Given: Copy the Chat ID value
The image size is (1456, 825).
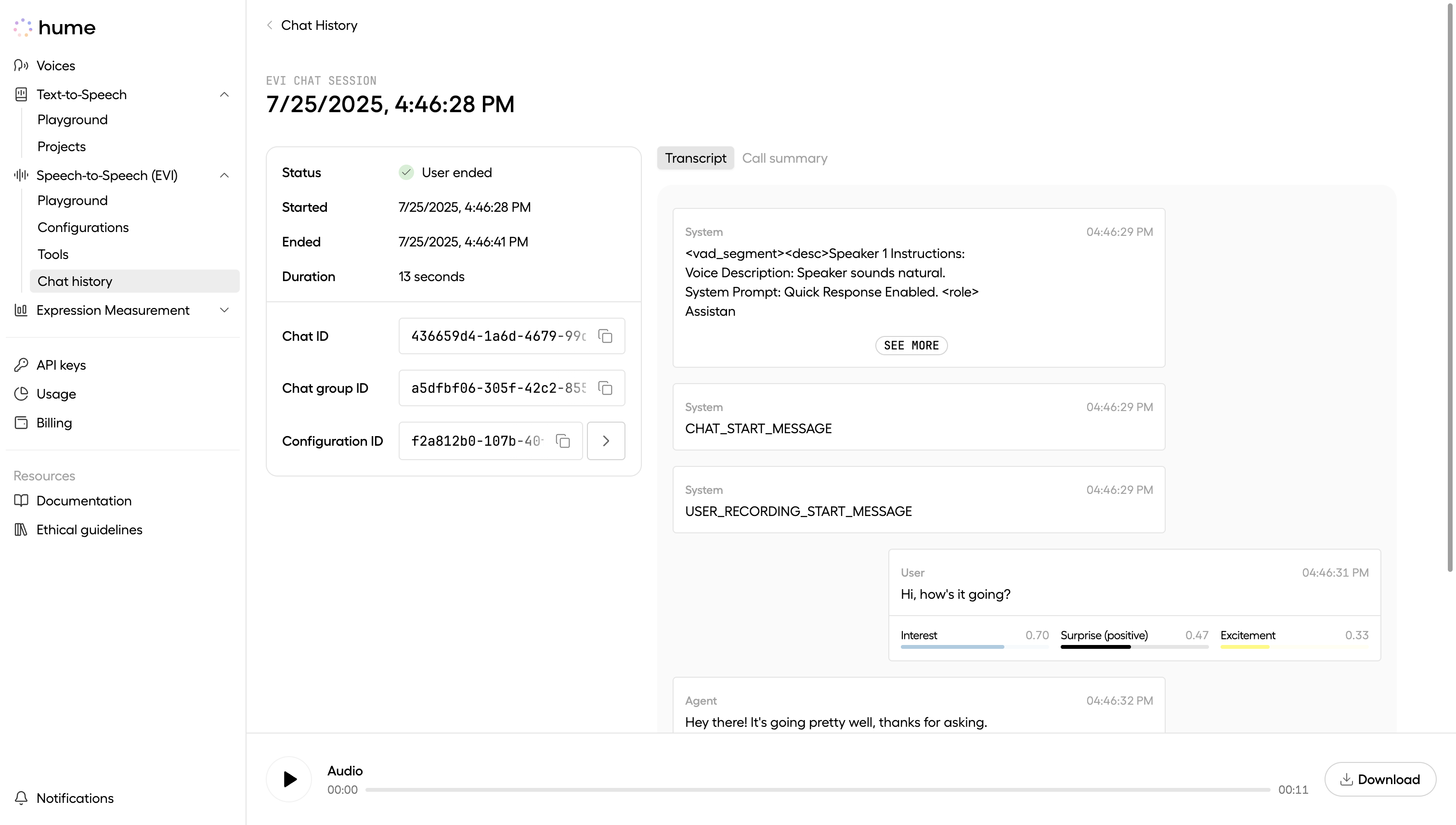Looking at the screenshot, I should [605, 336].
